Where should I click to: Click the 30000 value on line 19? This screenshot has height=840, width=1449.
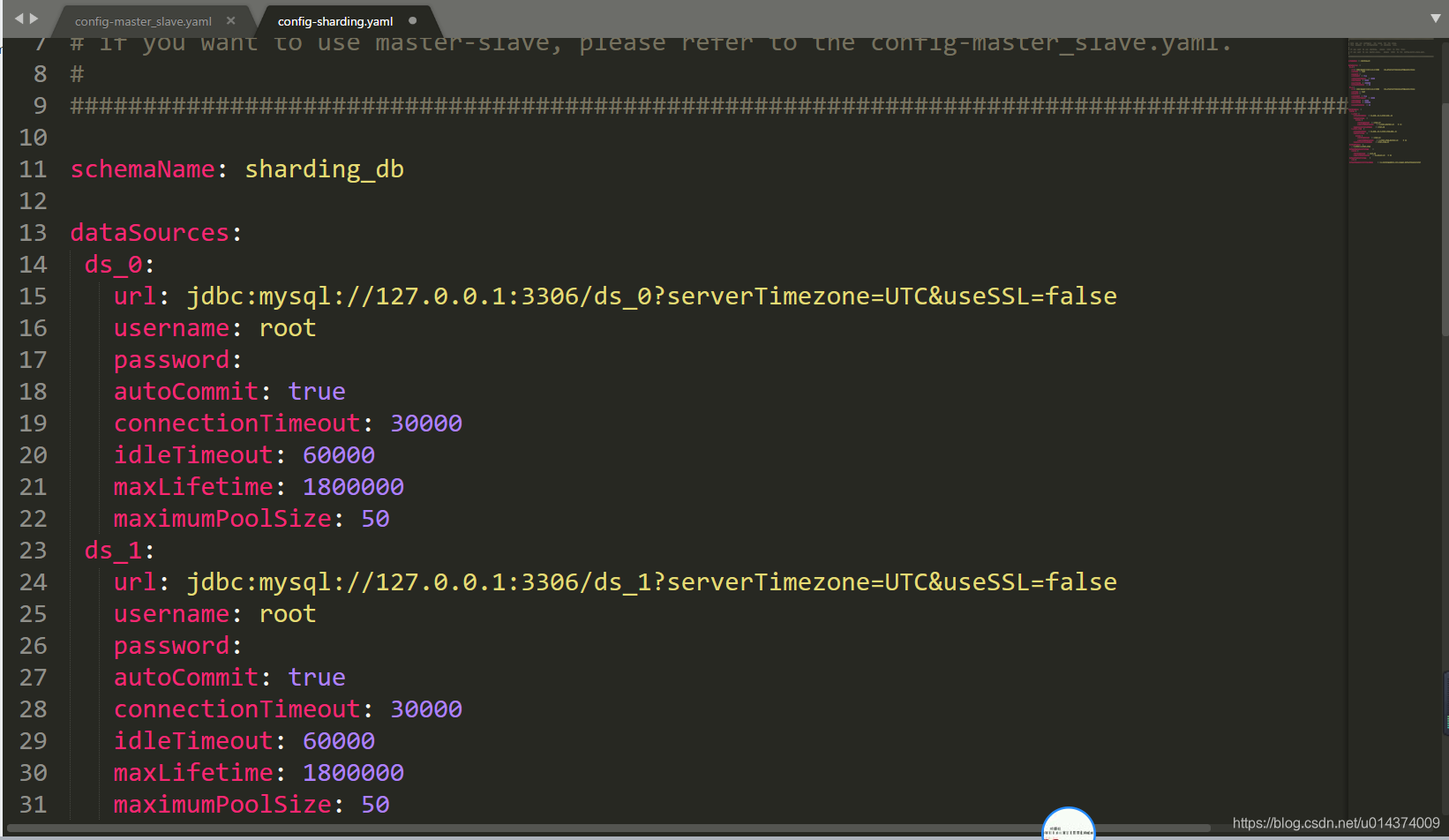(426, 424)
